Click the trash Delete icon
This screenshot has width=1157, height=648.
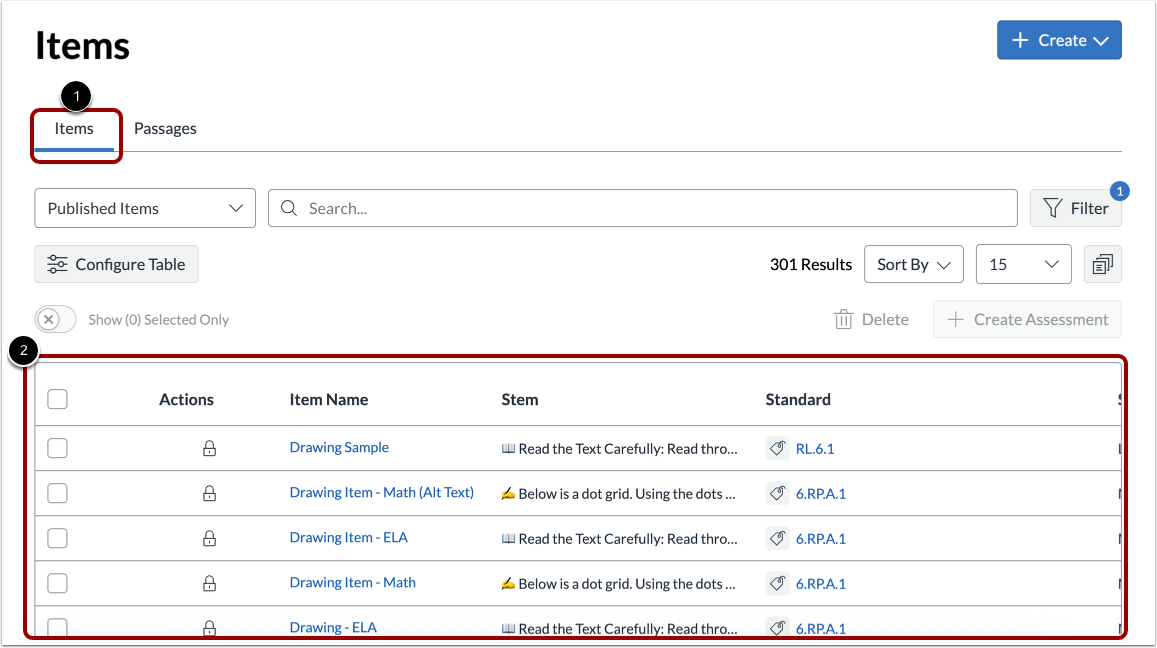tap(844, 320)
